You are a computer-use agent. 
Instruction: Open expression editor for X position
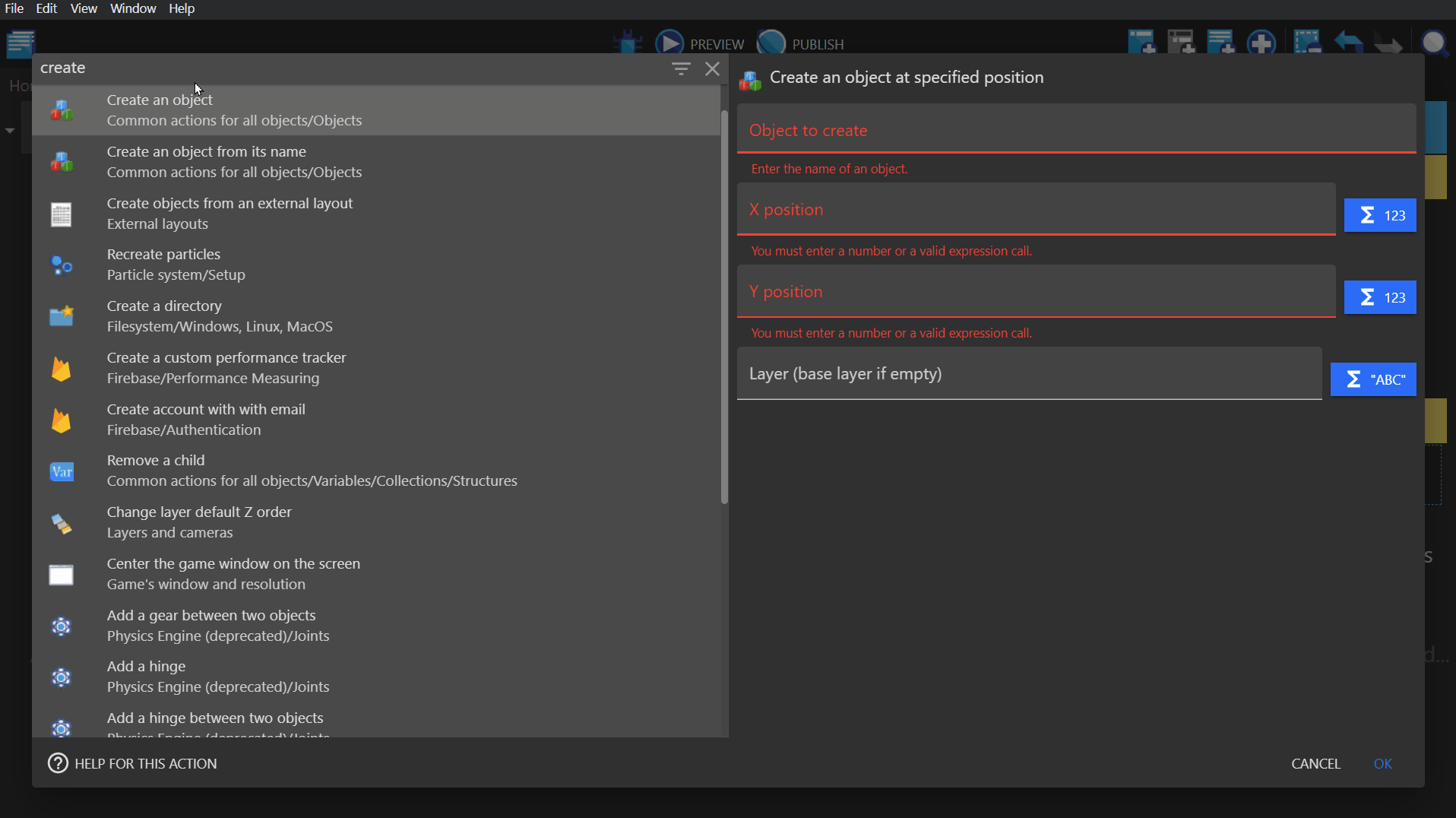point(1379,215)
